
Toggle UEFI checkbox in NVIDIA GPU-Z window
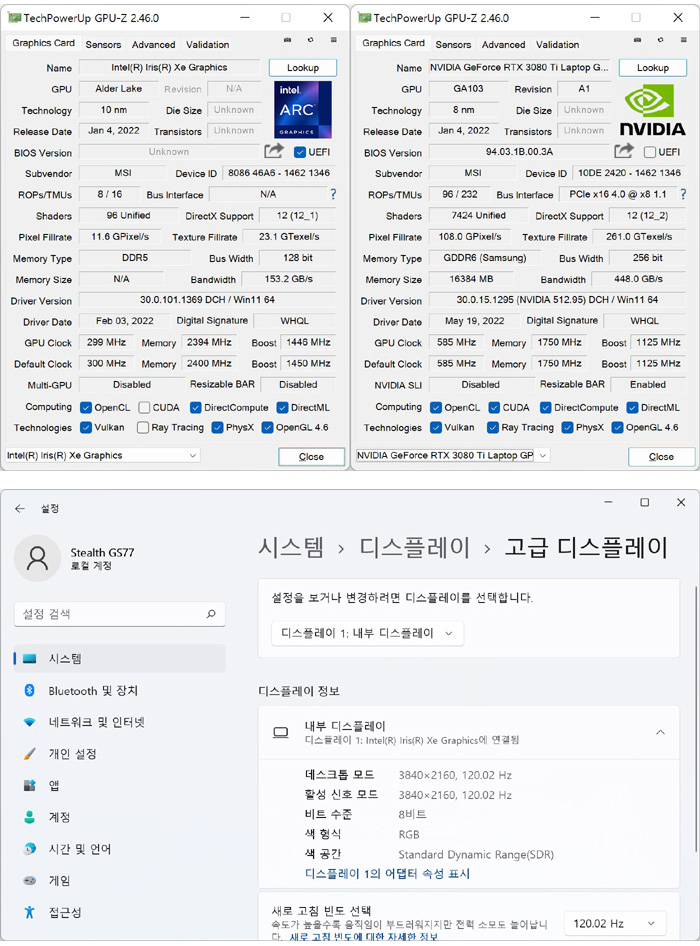(650, 152)
